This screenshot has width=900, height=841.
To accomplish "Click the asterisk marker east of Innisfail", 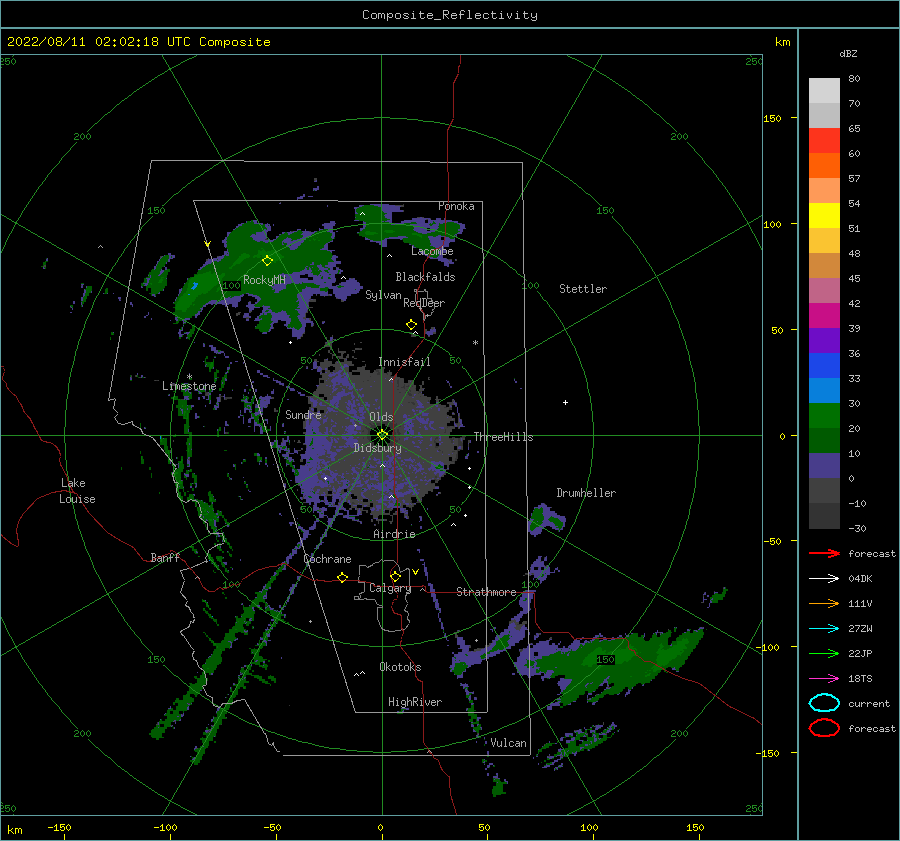I will tap(475, 343).
